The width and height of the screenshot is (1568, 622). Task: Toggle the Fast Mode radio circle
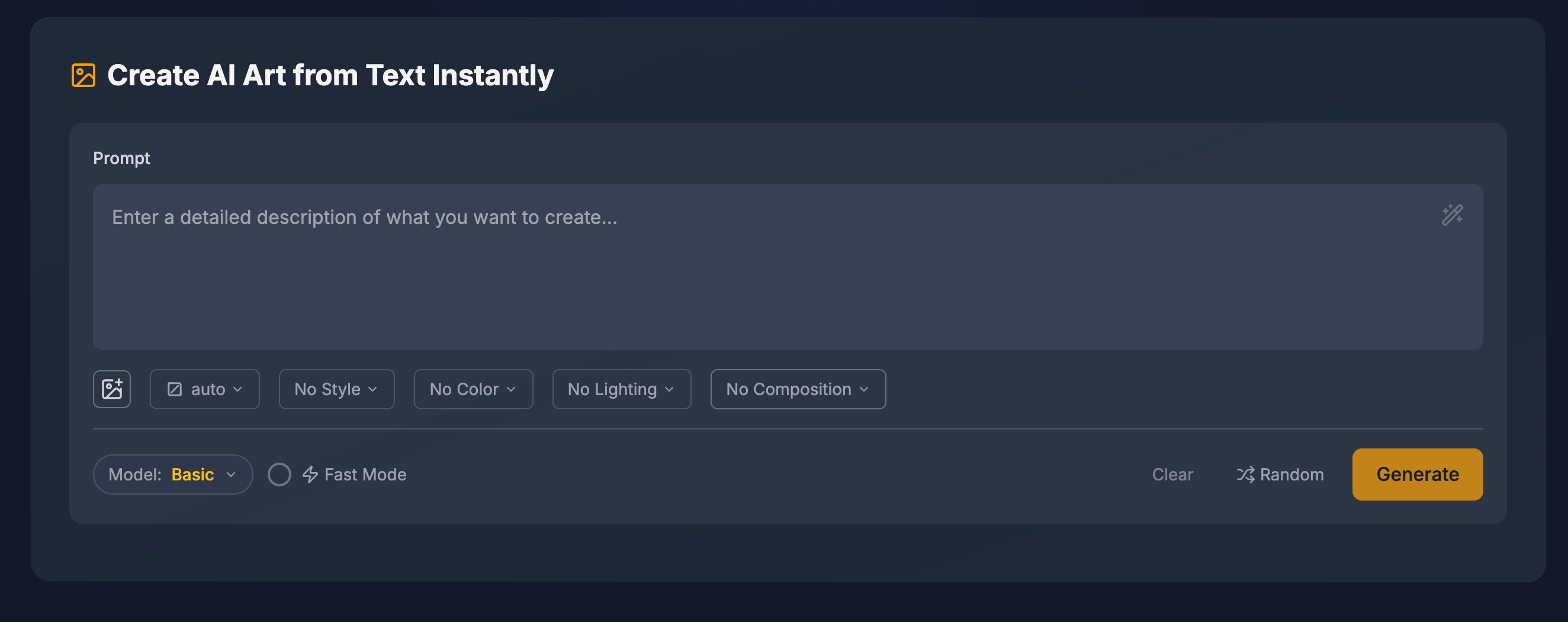(x=279, y=474)
